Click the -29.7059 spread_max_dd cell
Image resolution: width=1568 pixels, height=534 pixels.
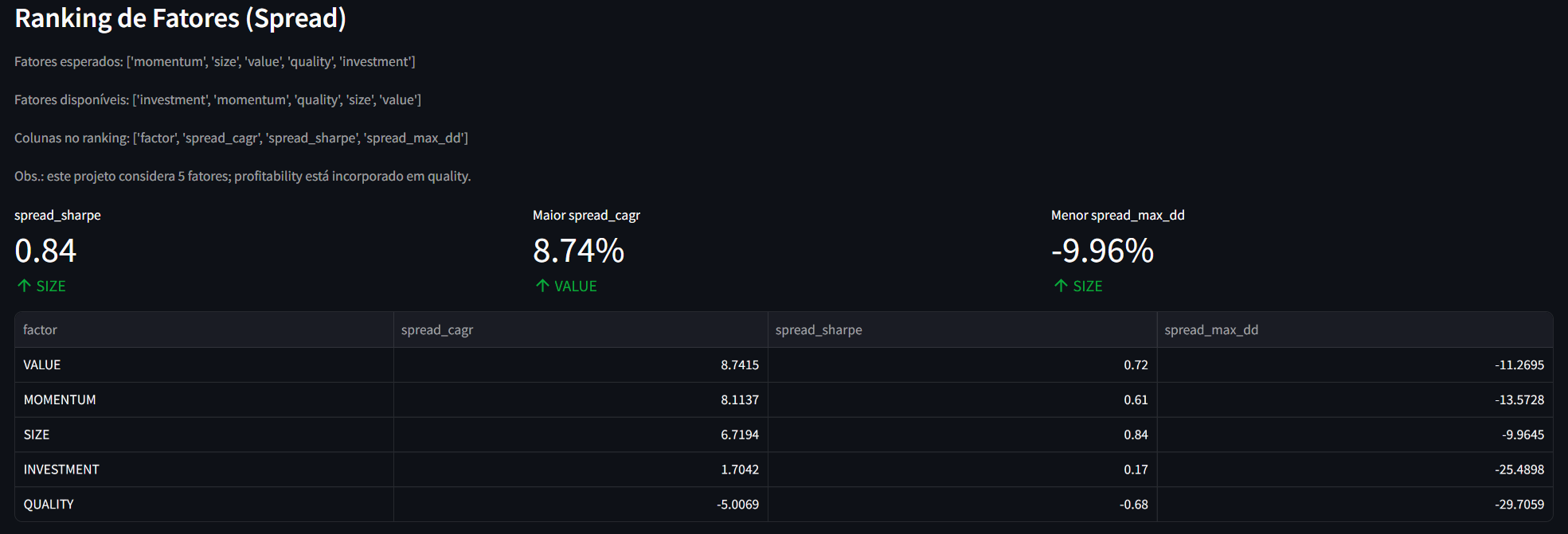[x=1355, y=505]
